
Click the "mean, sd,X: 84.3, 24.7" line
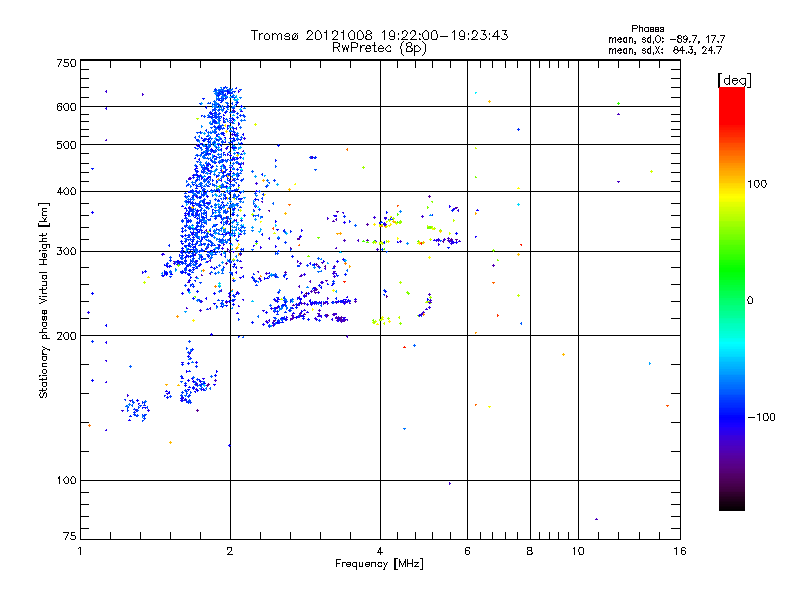[x=665, y=50]
